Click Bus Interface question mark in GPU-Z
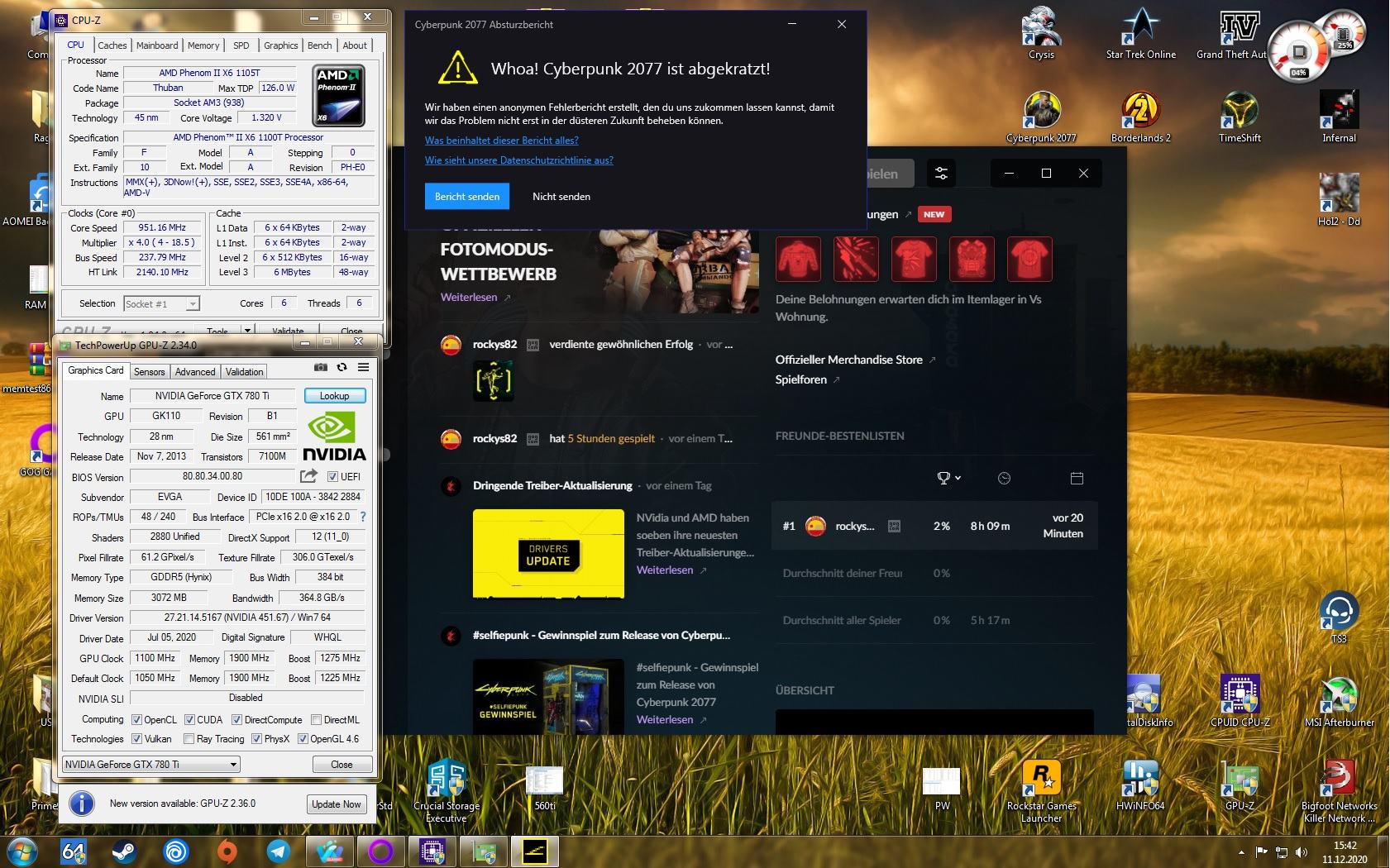 [x=362, y=517]
